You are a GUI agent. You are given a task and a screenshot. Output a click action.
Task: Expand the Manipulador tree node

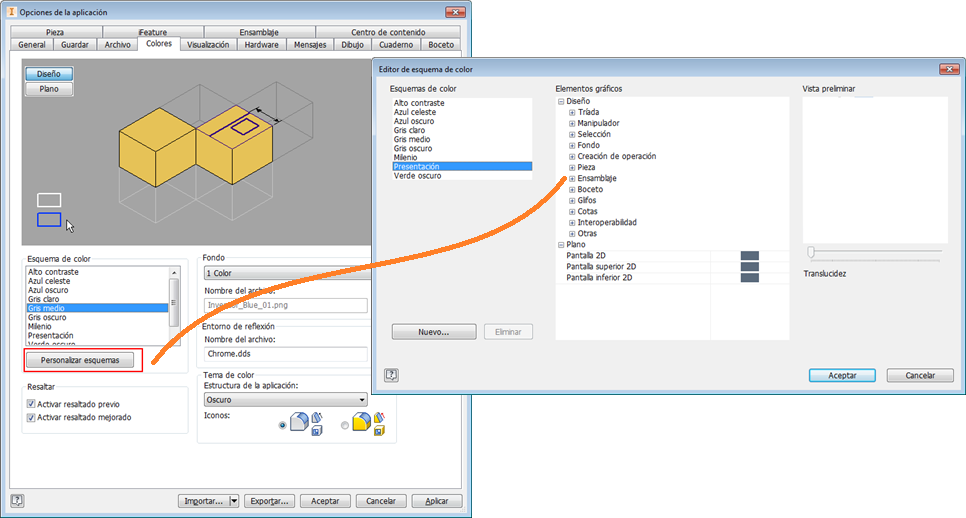(x=572, y=123)
